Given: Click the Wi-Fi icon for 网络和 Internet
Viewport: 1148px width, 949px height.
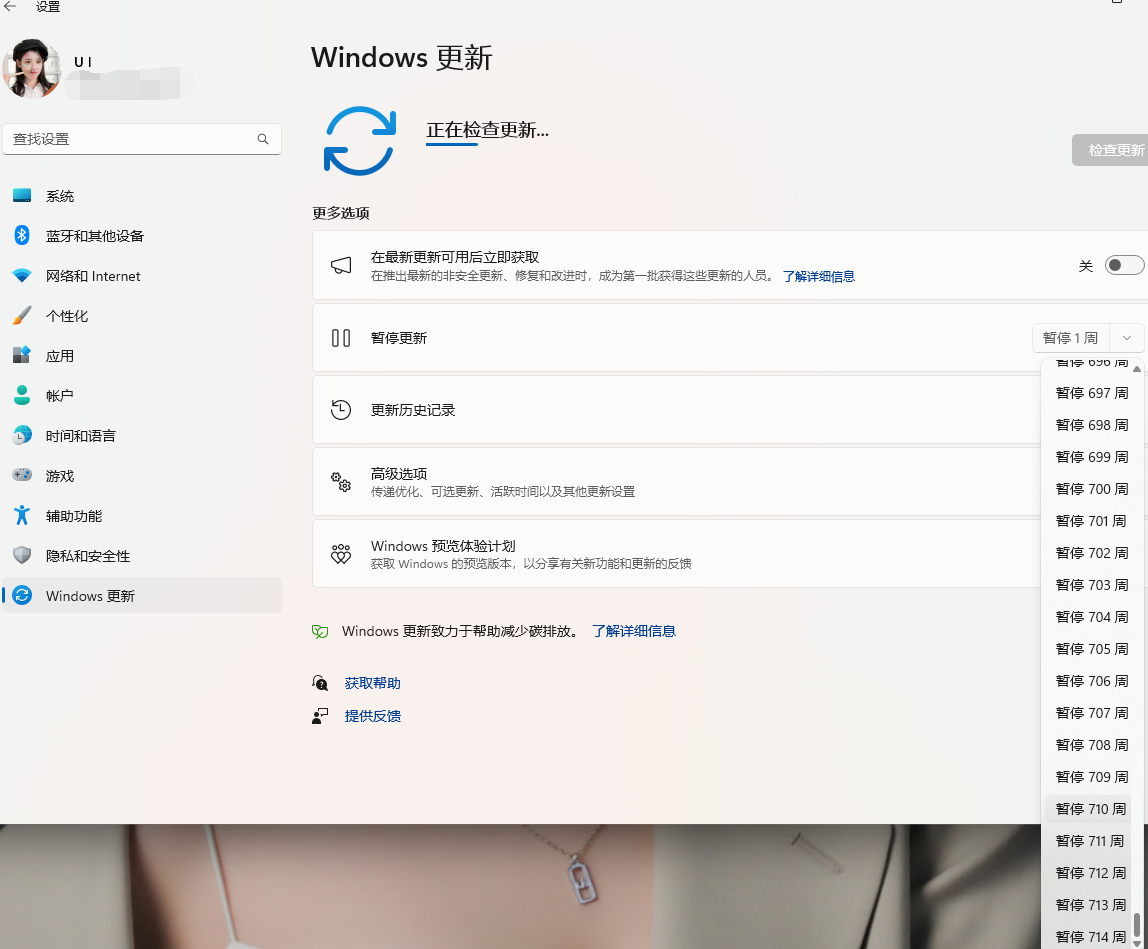Looking at the screenshot, I should click(22, 275).
